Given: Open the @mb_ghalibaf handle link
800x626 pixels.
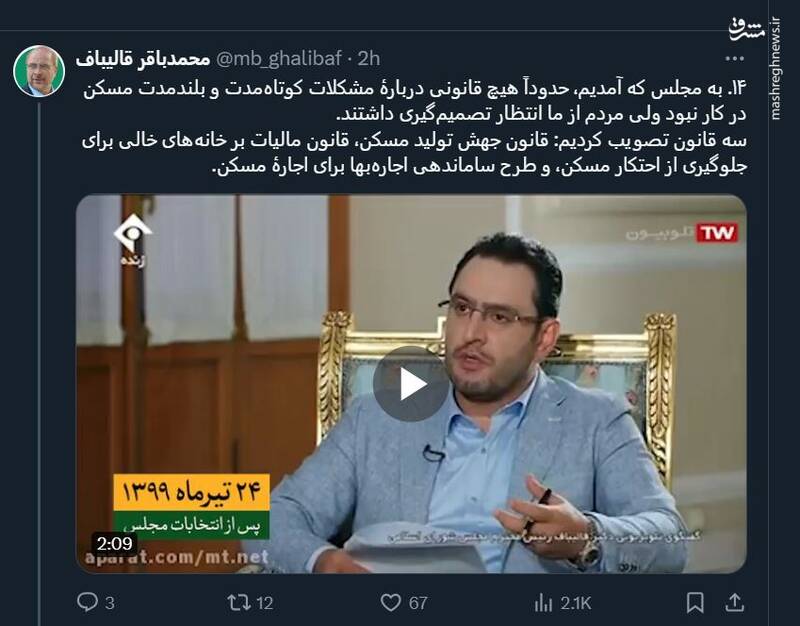Looking at the screenshot, I should click(x=279, y=59).
